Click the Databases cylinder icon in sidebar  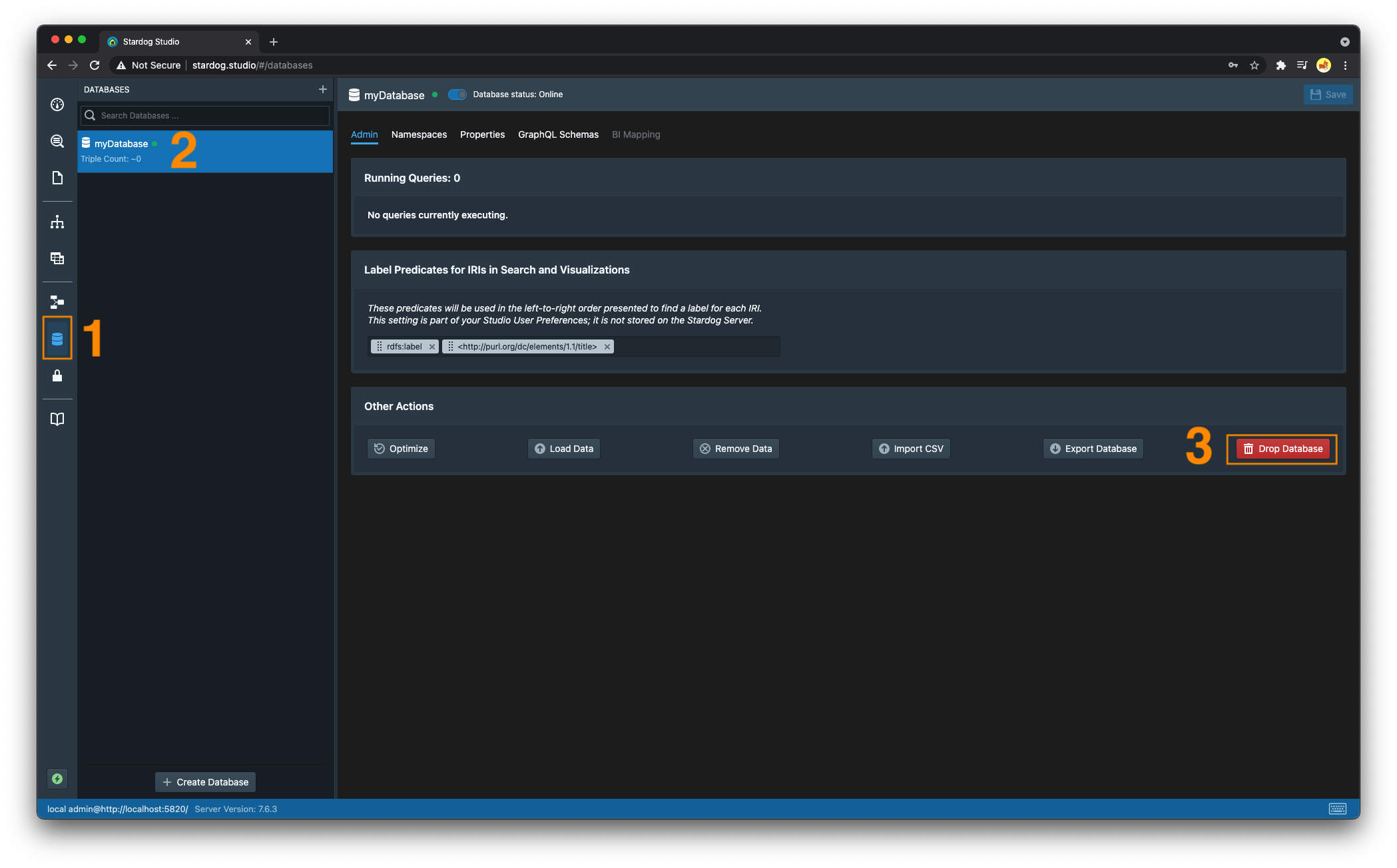[57, 339]
